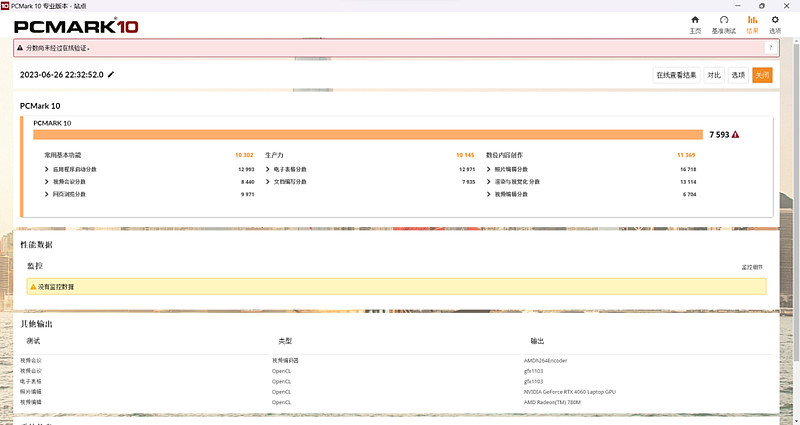Expand the 文档编写分数 row
This screenshot has height=425, width=800.
(267, 182)
